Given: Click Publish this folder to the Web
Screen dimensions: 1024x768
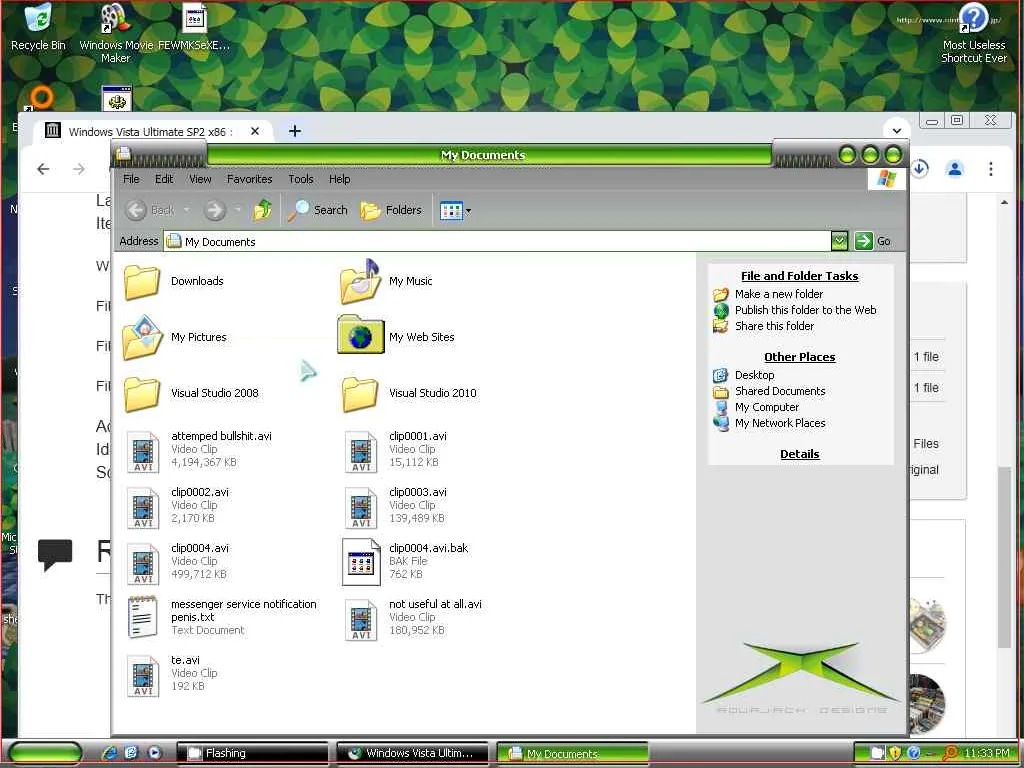Looking at the screenshot, I should pyautogui.click(x=805, y=310).
